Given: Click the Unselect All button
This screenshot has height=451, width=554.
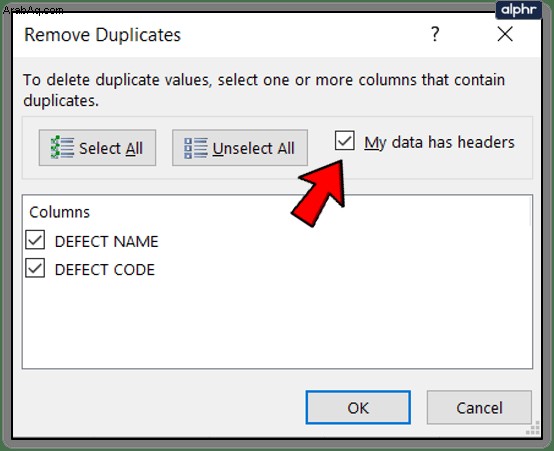Looking at the screenshot, I should coord(240,148).
